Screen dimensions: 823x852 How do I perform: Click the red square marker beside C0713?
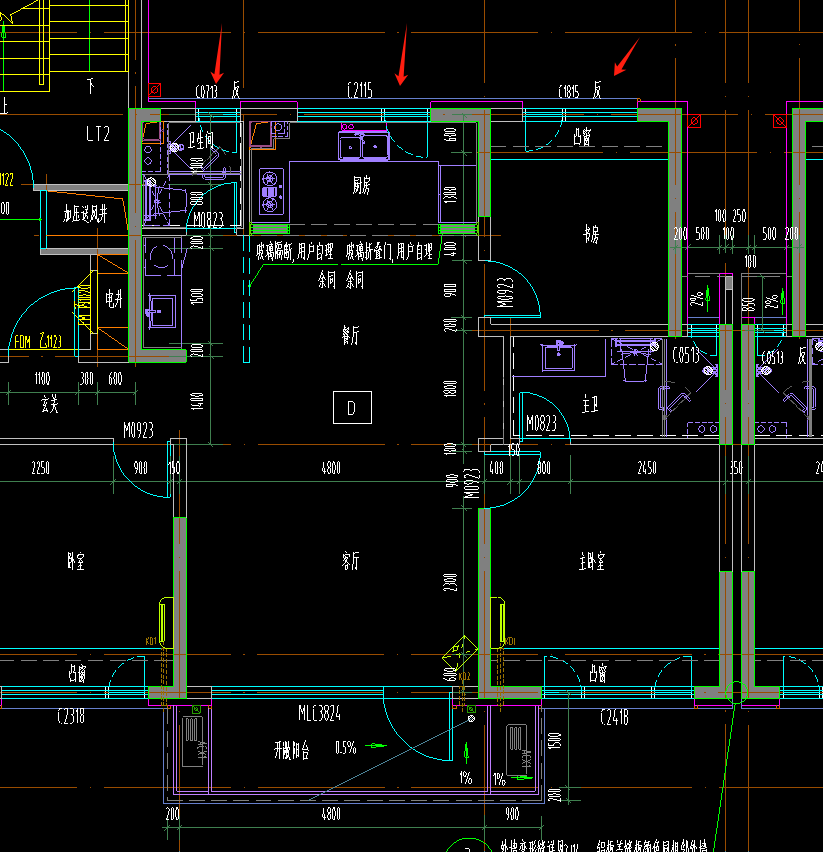point(154,90)
